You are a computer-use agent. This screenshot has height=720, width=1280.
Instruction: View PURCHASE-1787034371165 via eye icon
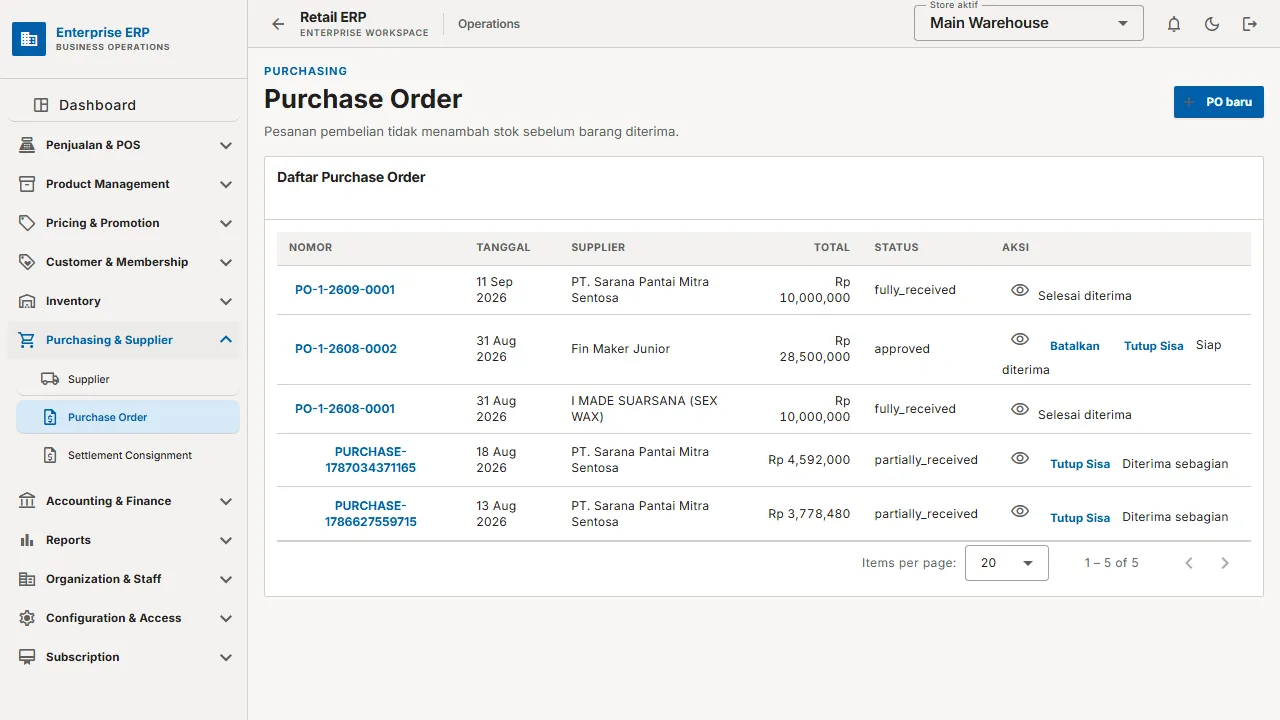click(x=1020, y=458)
